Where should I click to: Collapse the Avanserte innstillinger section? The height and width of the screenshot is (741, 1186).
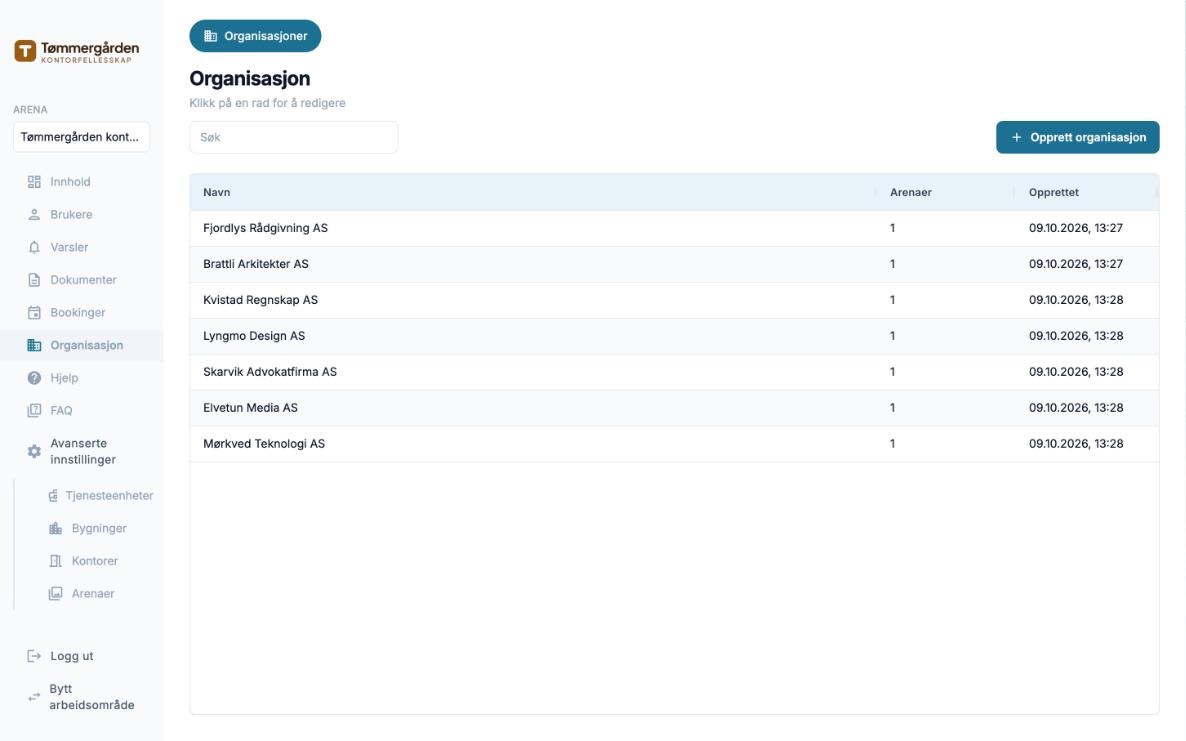[82, 451]
